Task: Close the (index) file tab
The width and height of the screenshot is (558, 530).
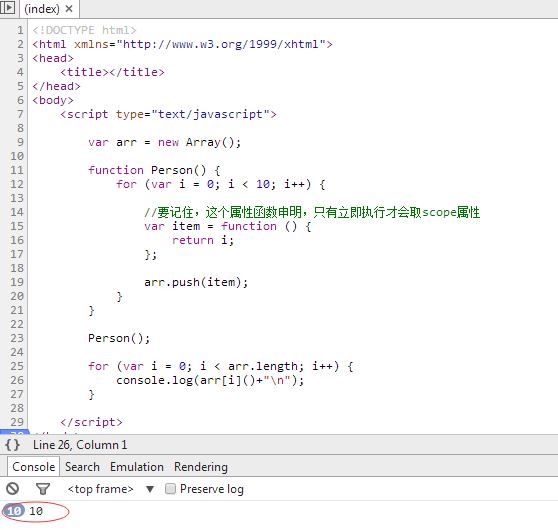Action: (69, 9)
